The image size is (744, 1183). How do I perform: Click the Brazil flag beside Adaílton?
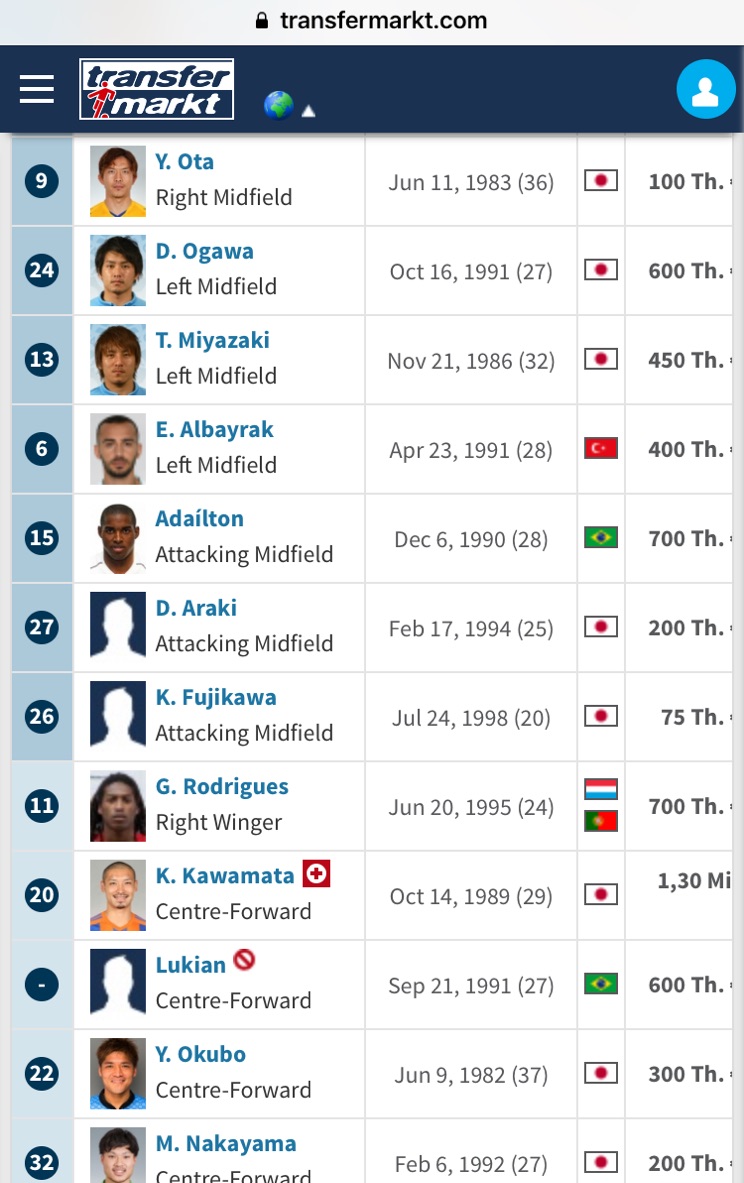(x=601, y=538)
